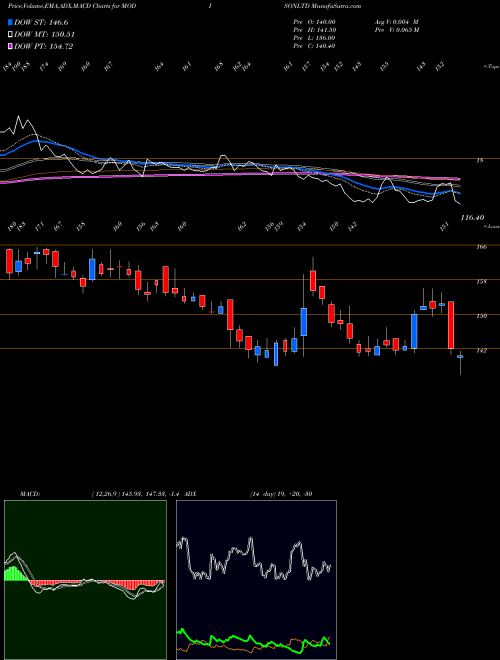This screenshot has width=500, height=660.
Task: Click the ADX panel title
Action: coord(191,493)
